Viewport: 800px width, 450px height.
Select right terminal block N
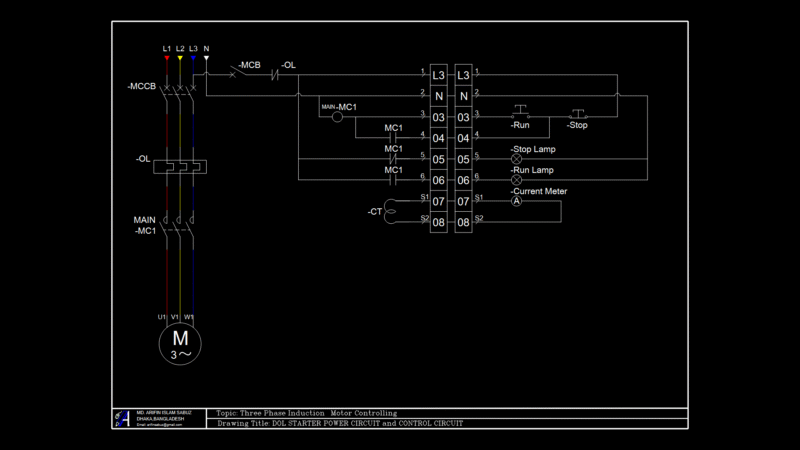click(463, 96)
